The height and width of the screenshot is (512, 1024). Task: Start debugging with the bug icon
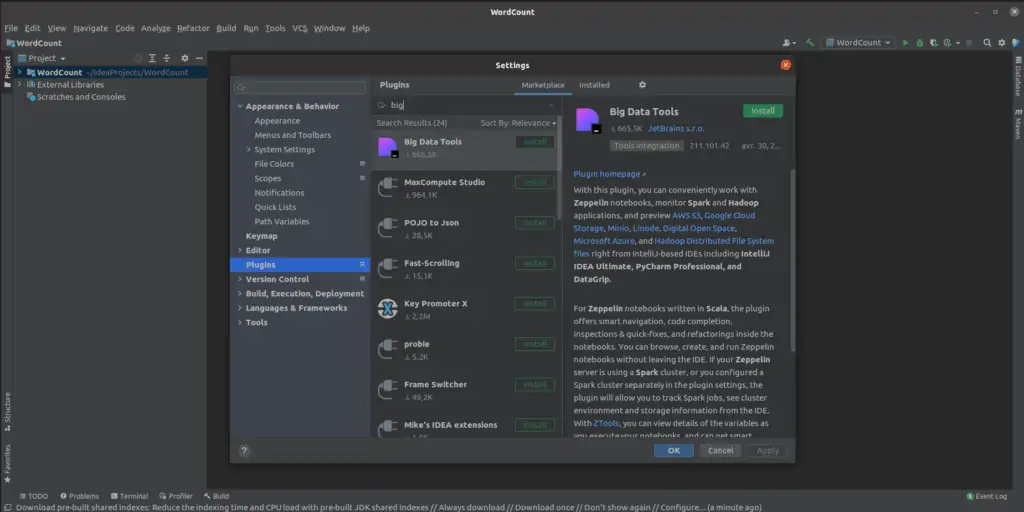pyautogui.click(x=920, y=42)
